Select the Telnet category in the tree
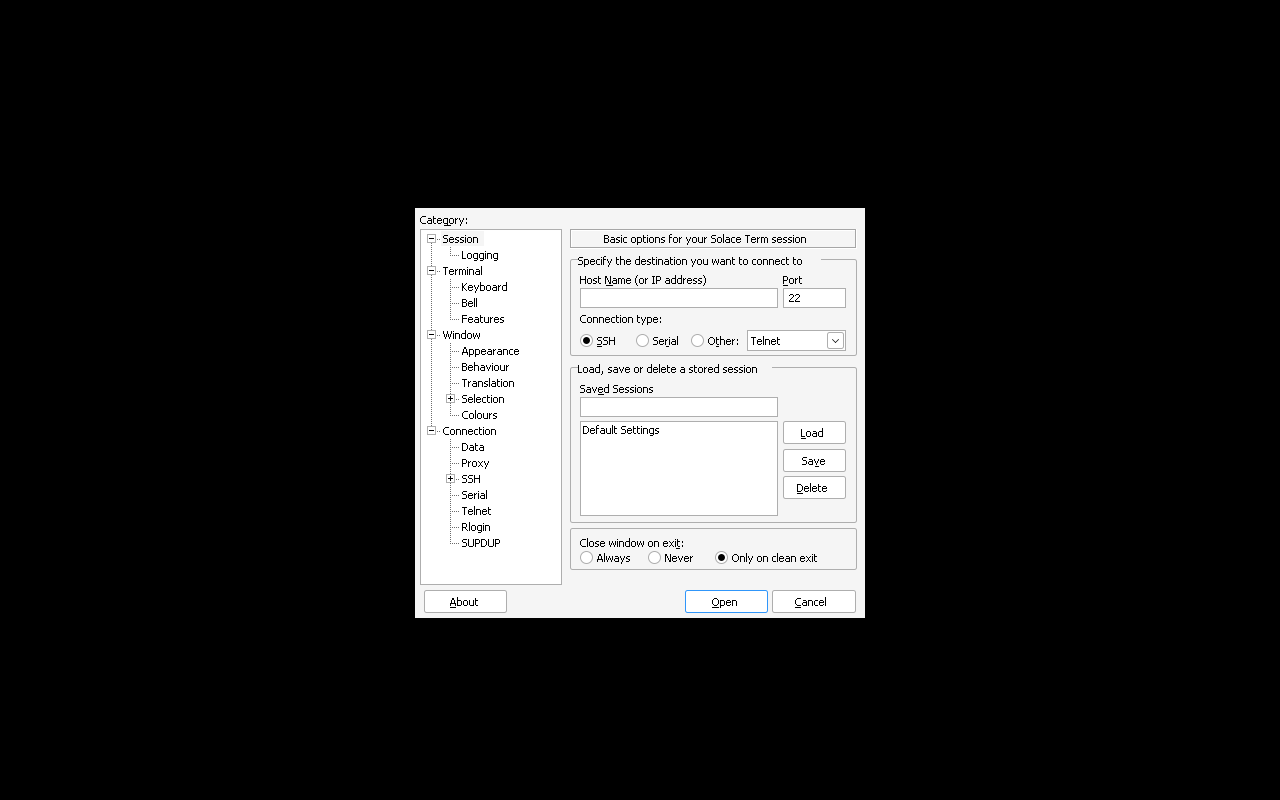 (x=476, y=511)
